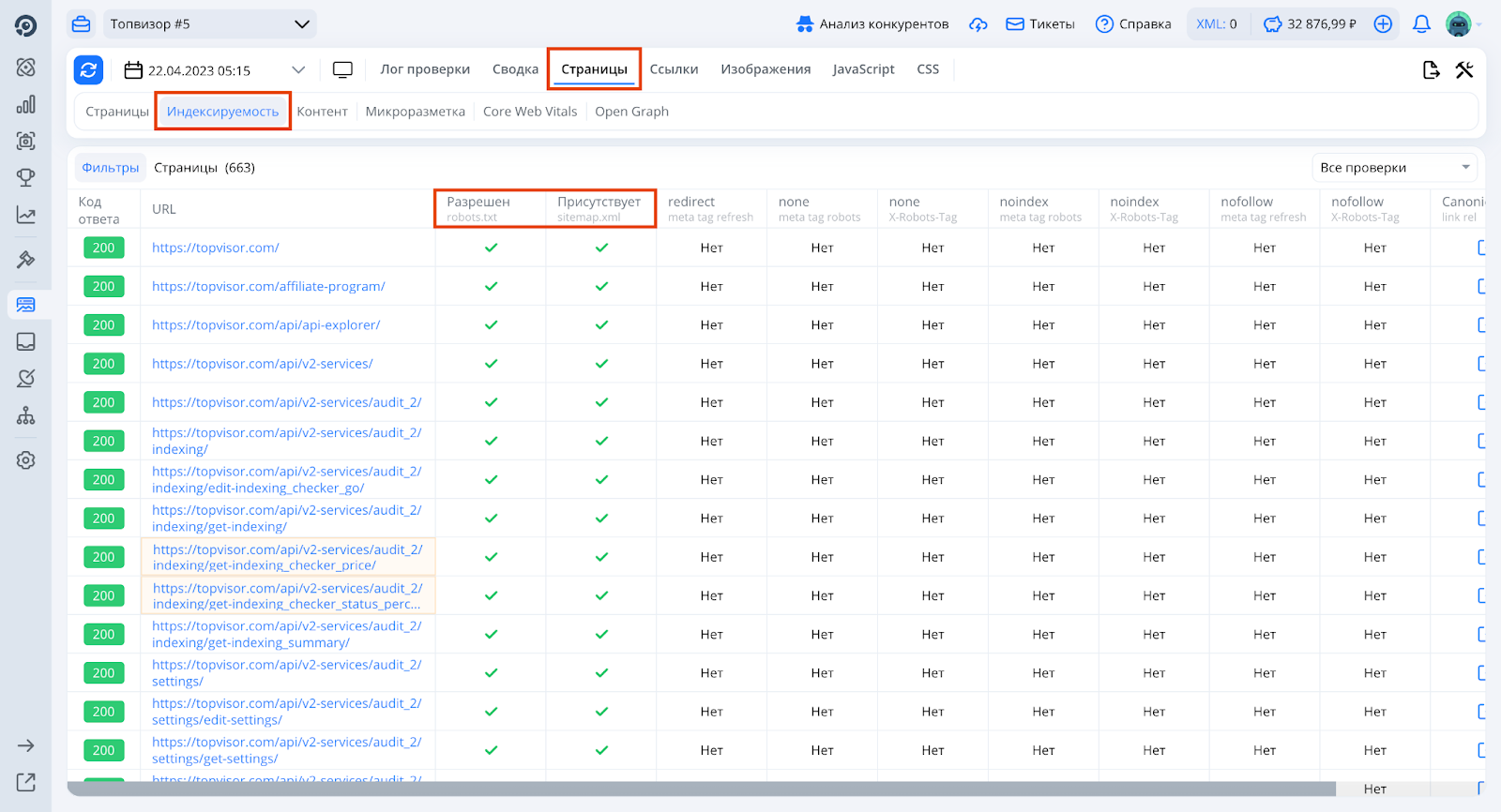Select the Страницы sub-tab
Viewport: 1501px width, 812px height.
[117, 112]
